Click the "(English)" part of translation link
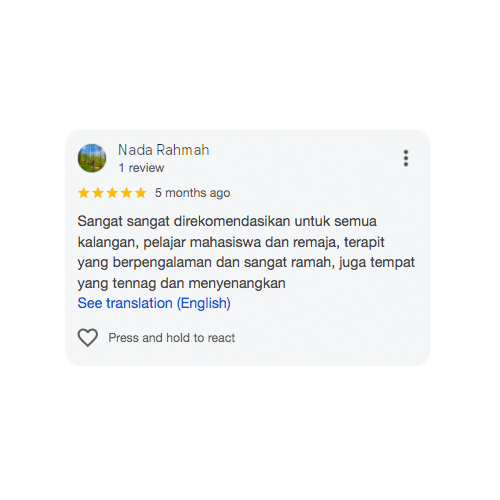The height and width of the screenshot is (500, 500). (x=204, y=303)
